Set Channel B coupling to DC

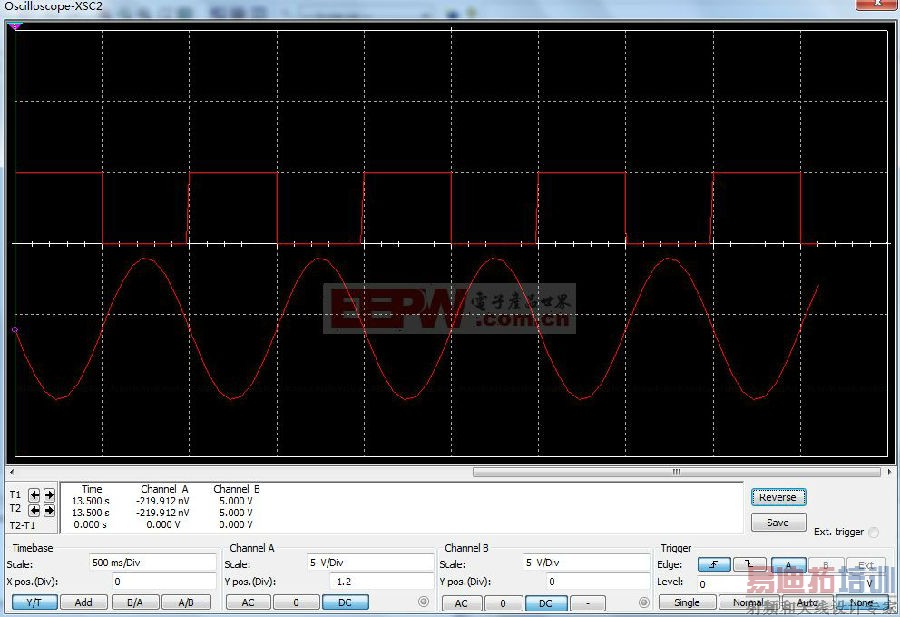[546, 604]
